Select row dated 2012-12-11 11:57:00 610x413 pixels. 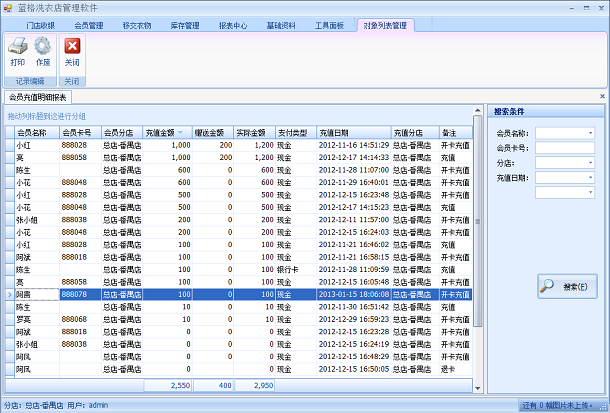pos(239,220)
